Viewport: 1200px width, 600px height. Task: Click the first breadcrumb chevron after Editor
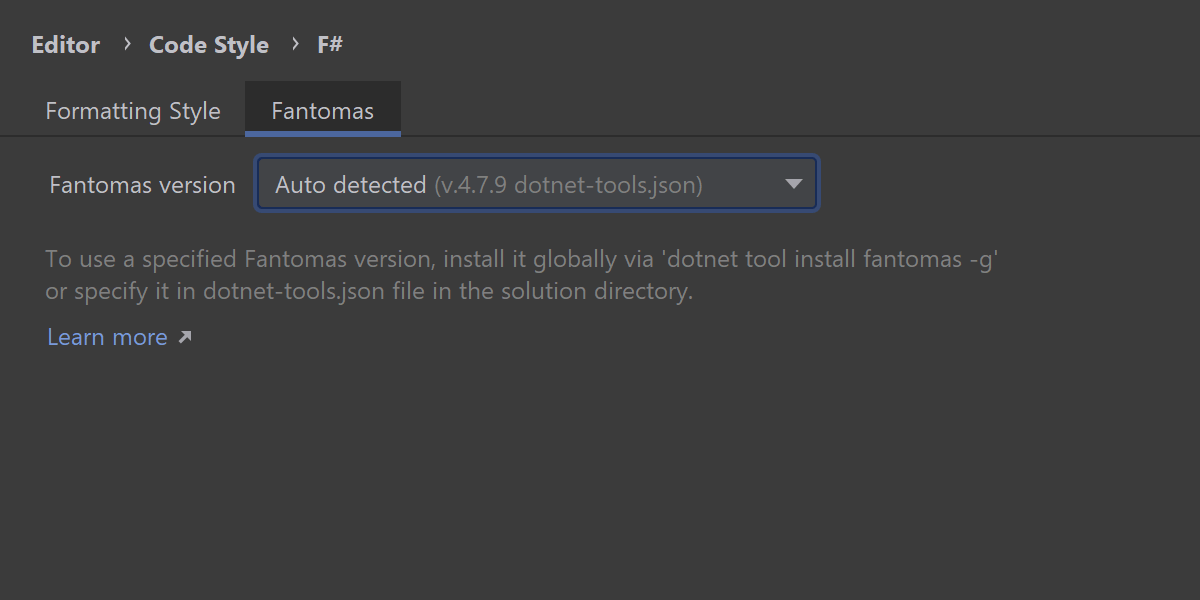tap(127, 44)
